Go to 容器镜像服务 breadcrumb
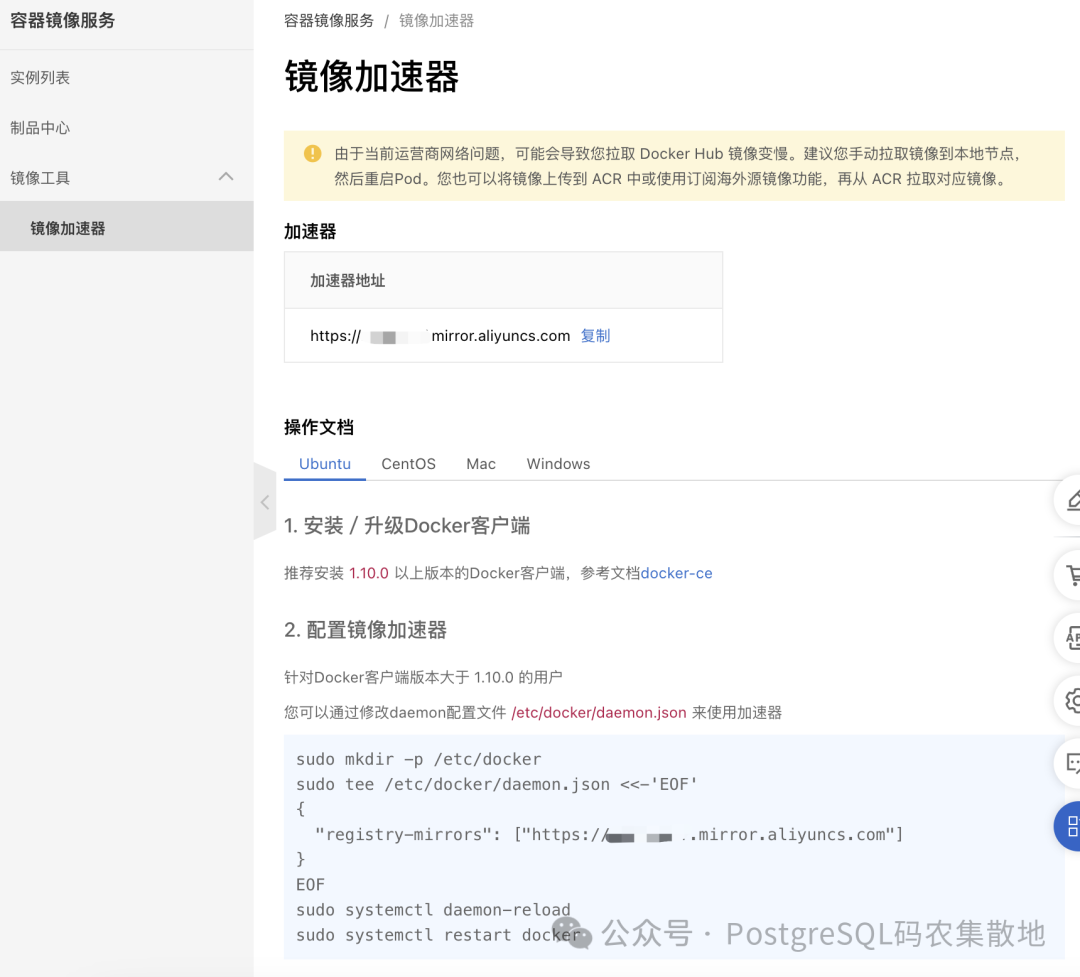This screenshot has height=977, width=1080. [329, 21]
